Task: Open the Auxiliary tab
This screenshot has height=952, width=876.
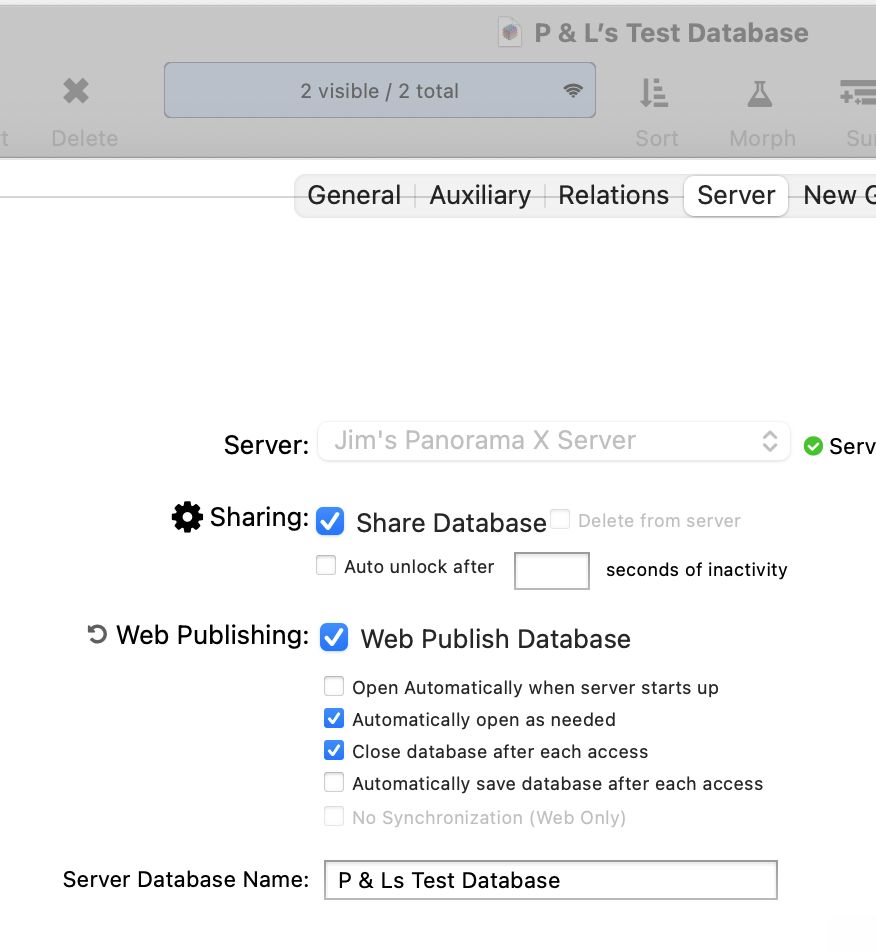Action: pos(480,195)
